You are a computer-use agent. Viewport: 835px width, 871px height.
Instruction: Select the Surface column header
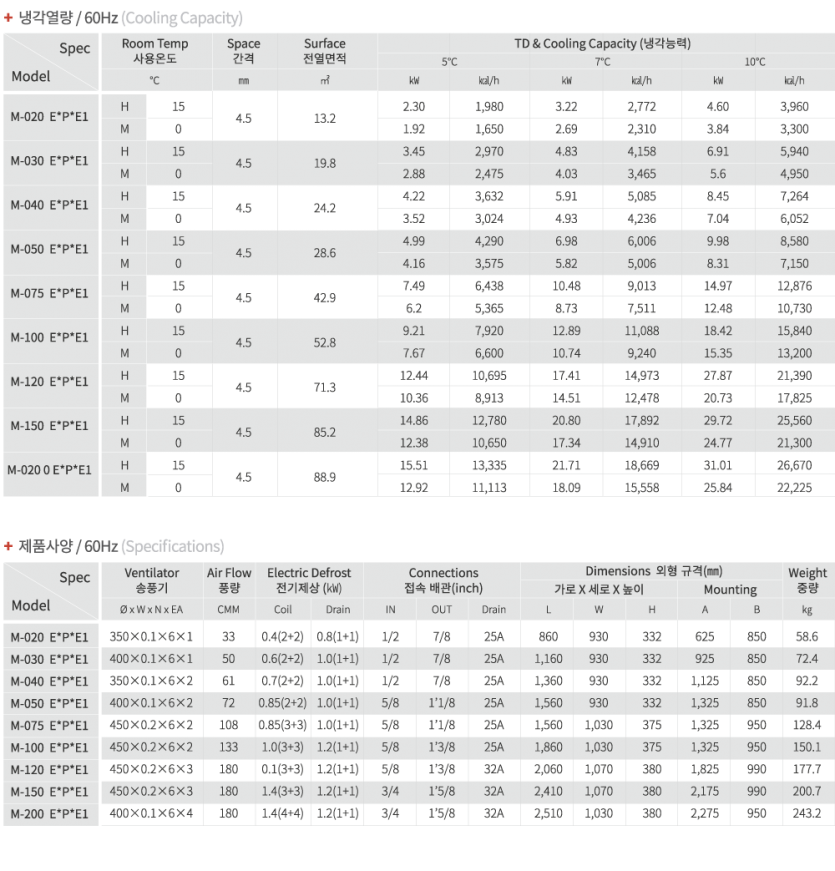coord(324,51)
